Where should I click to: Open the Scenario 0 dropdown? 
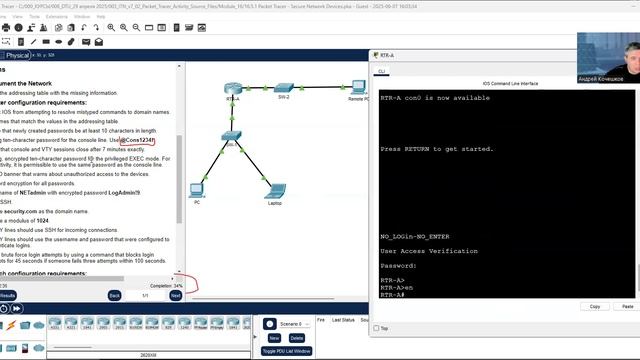[295, 324]
